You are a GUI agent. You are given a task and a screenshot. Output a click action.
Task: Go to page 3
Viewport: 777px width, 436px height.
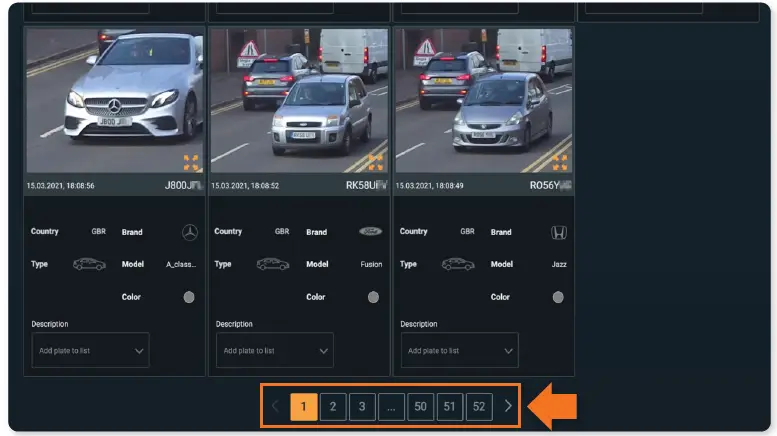click(362, 407)
